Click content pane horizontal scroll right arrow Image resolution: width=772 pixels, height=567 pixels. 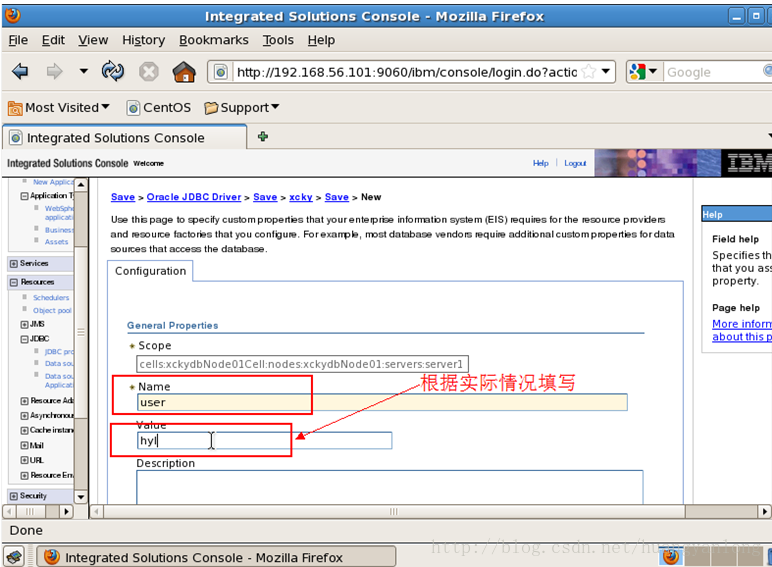point(764,511)
